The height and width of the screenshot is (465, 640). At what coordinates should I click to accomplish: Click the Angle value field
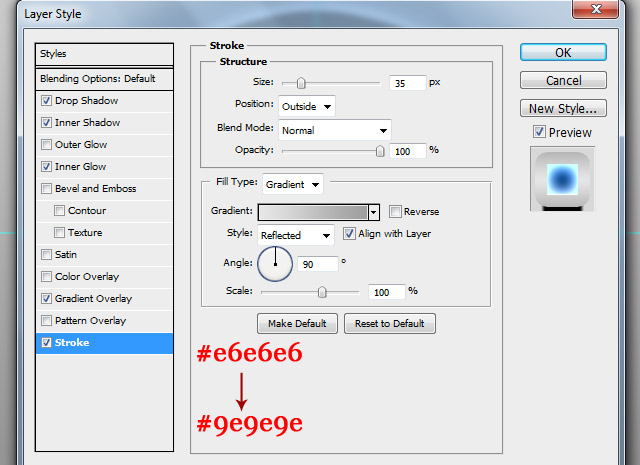(318, 264)
